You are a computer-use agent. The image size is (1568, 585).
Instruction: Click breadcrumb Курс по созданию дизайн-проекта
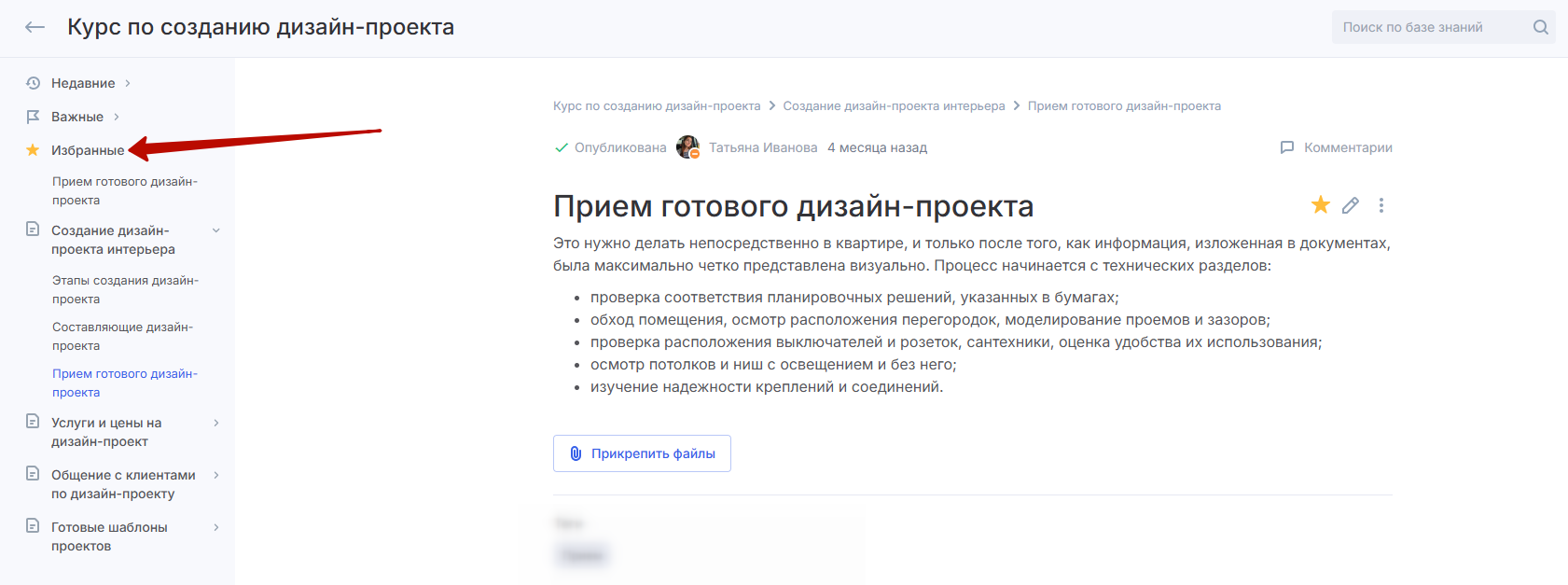pos(657,106)
